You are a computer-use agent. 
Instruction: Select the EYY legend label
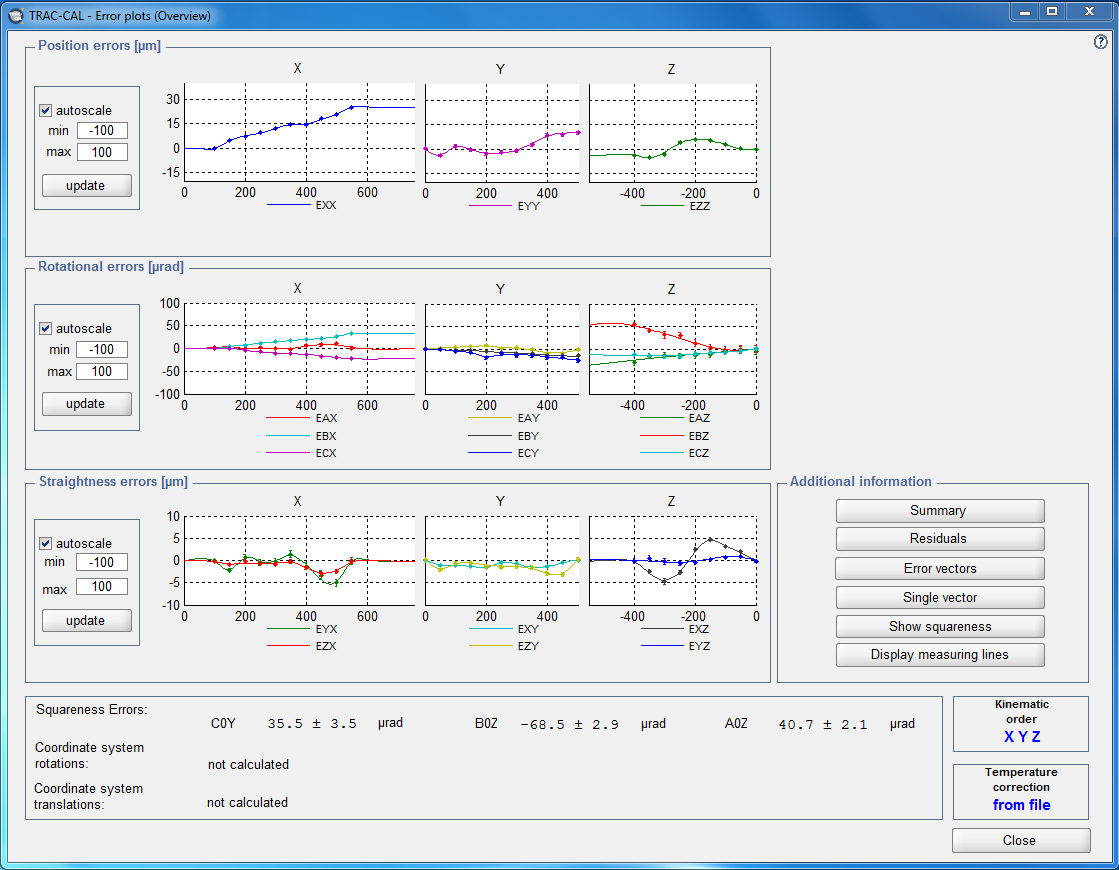(x=529, y=206)
